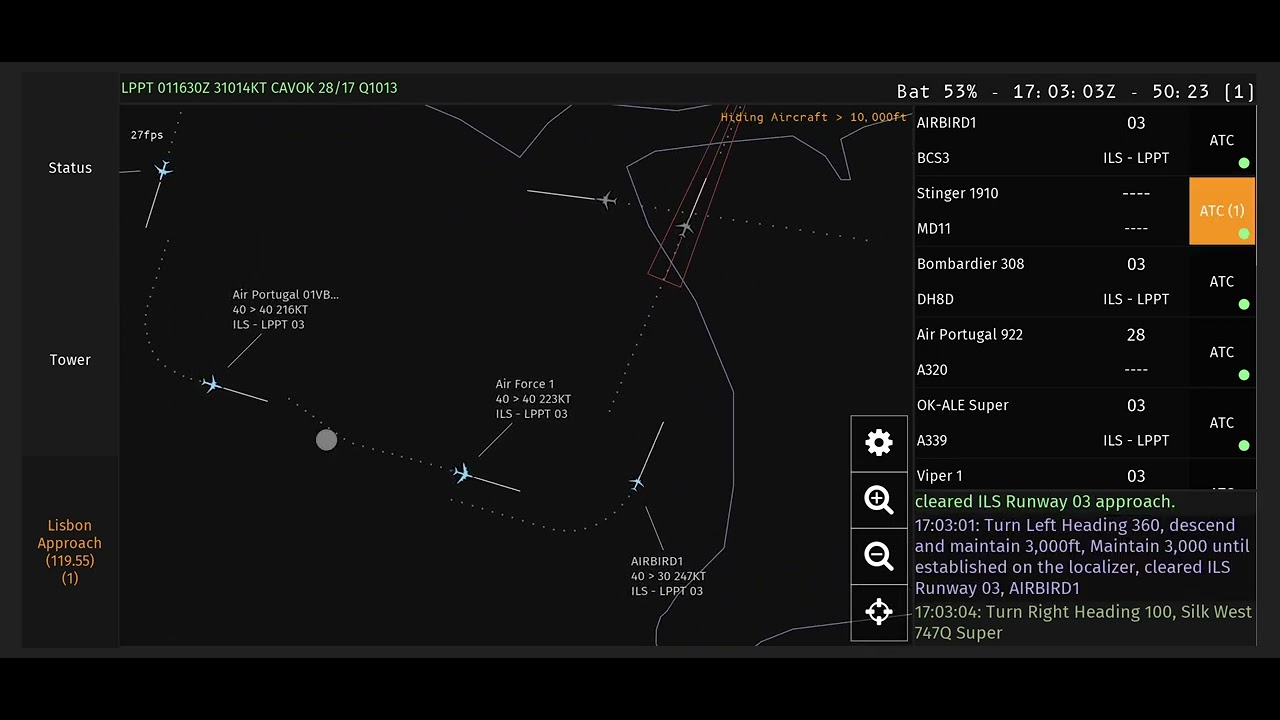Click the orange ATC (1) button for Stinger 1910
This screenshot has width=1280, height=720.
pos(1222,211)
